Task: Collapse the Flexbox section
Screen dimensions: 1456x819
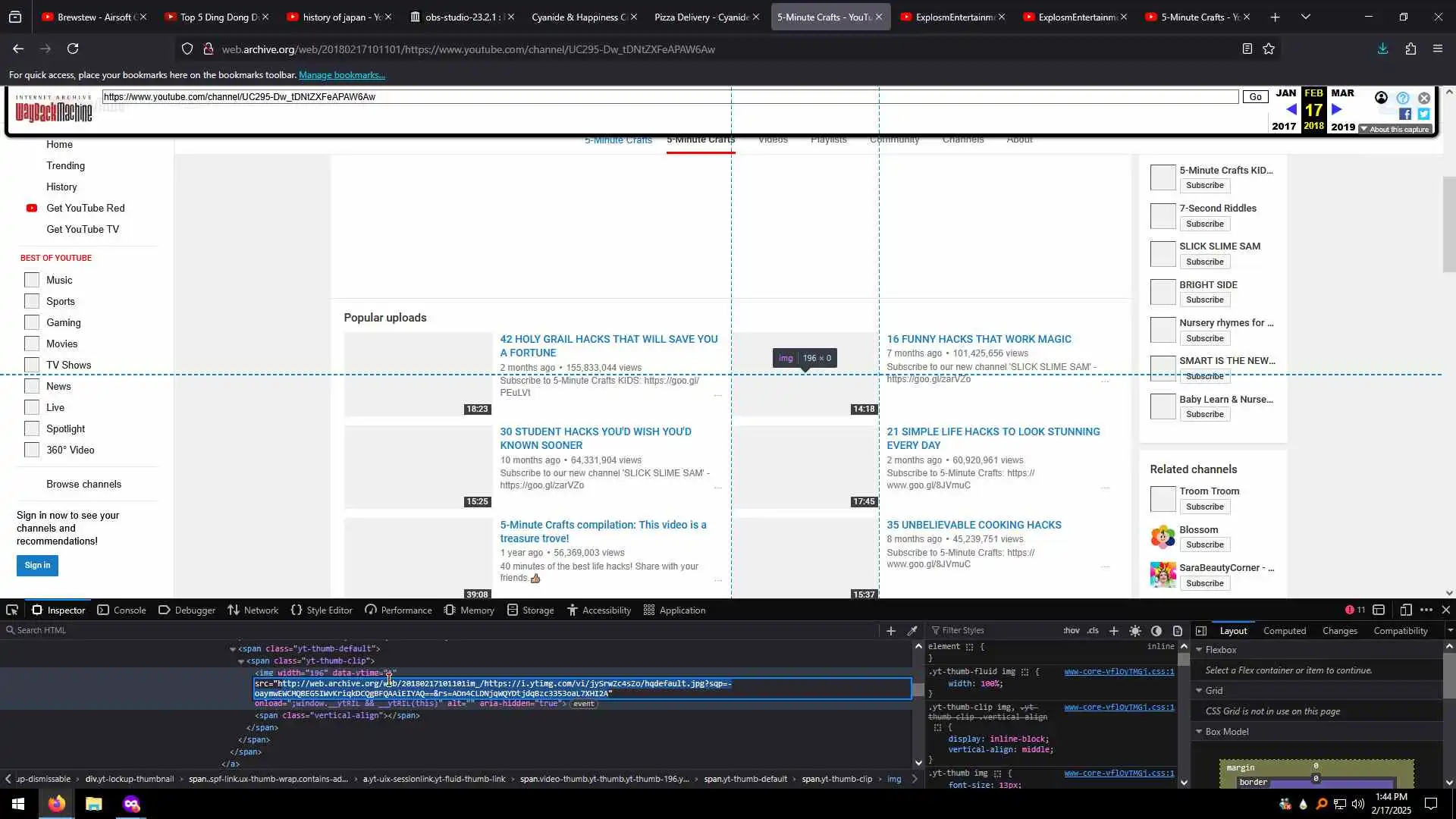Action: click(x=1199, y=650)
